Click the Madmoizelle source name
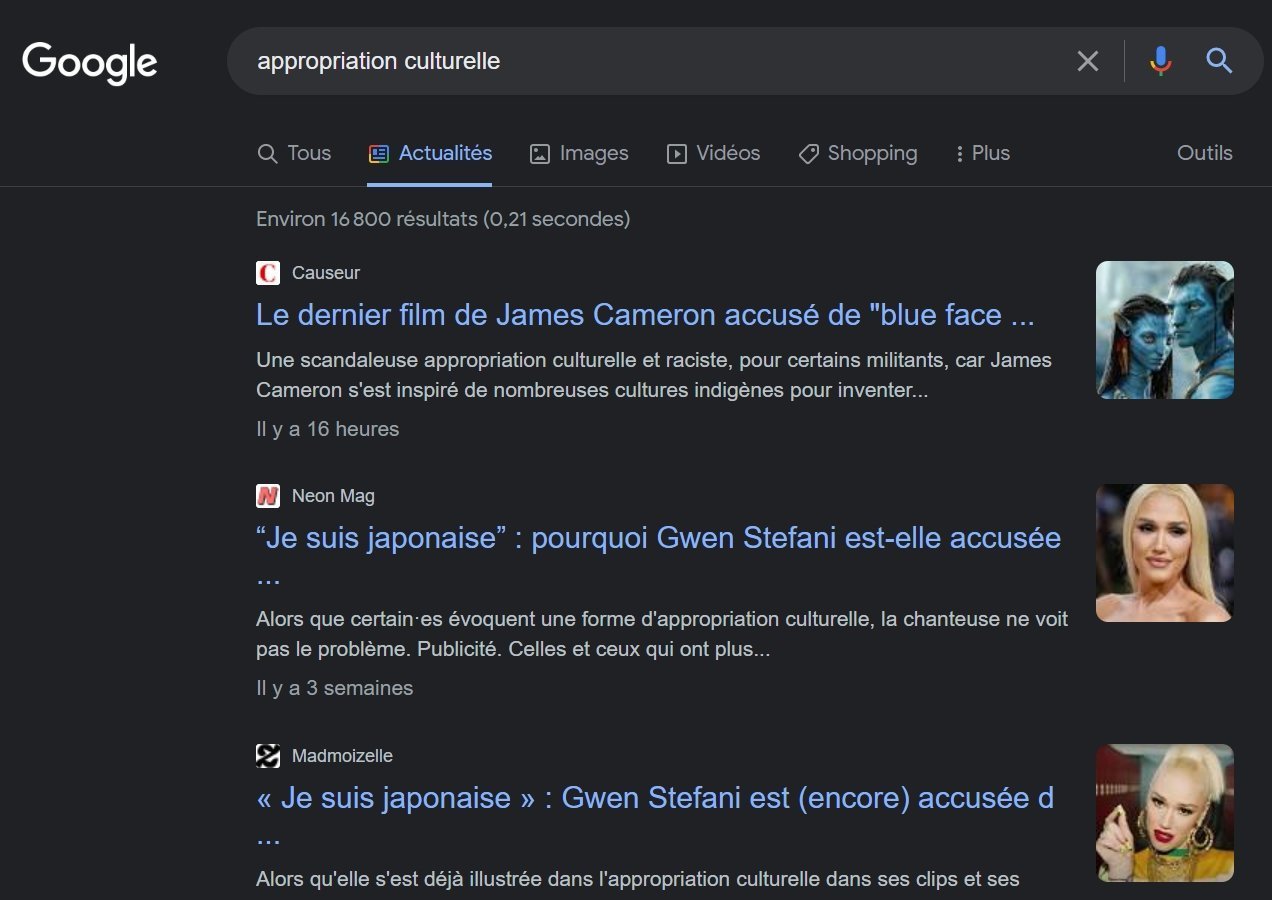The width and height of the screenshot is (1272, 900). pos(342,756)
